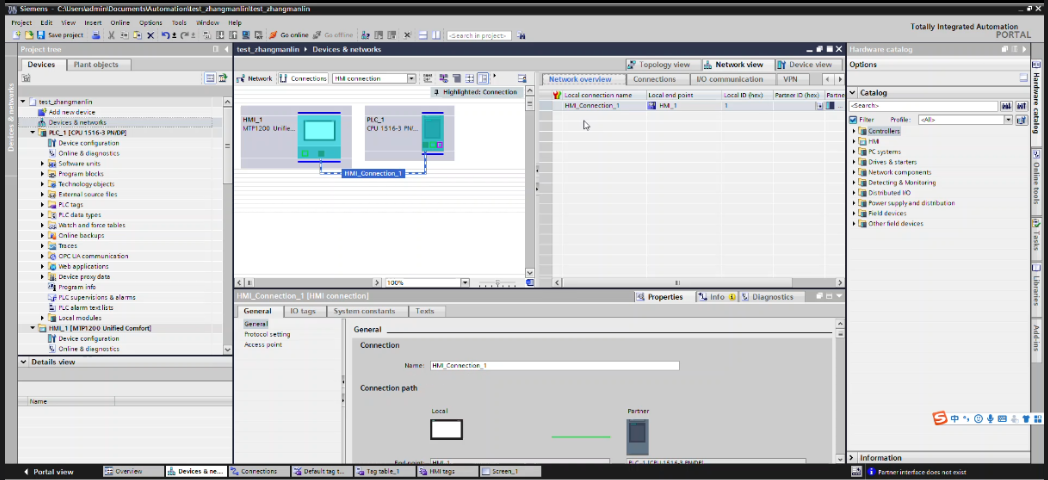Open the Options menu in menu bar

pyautogui.click(x=150, y=23)
